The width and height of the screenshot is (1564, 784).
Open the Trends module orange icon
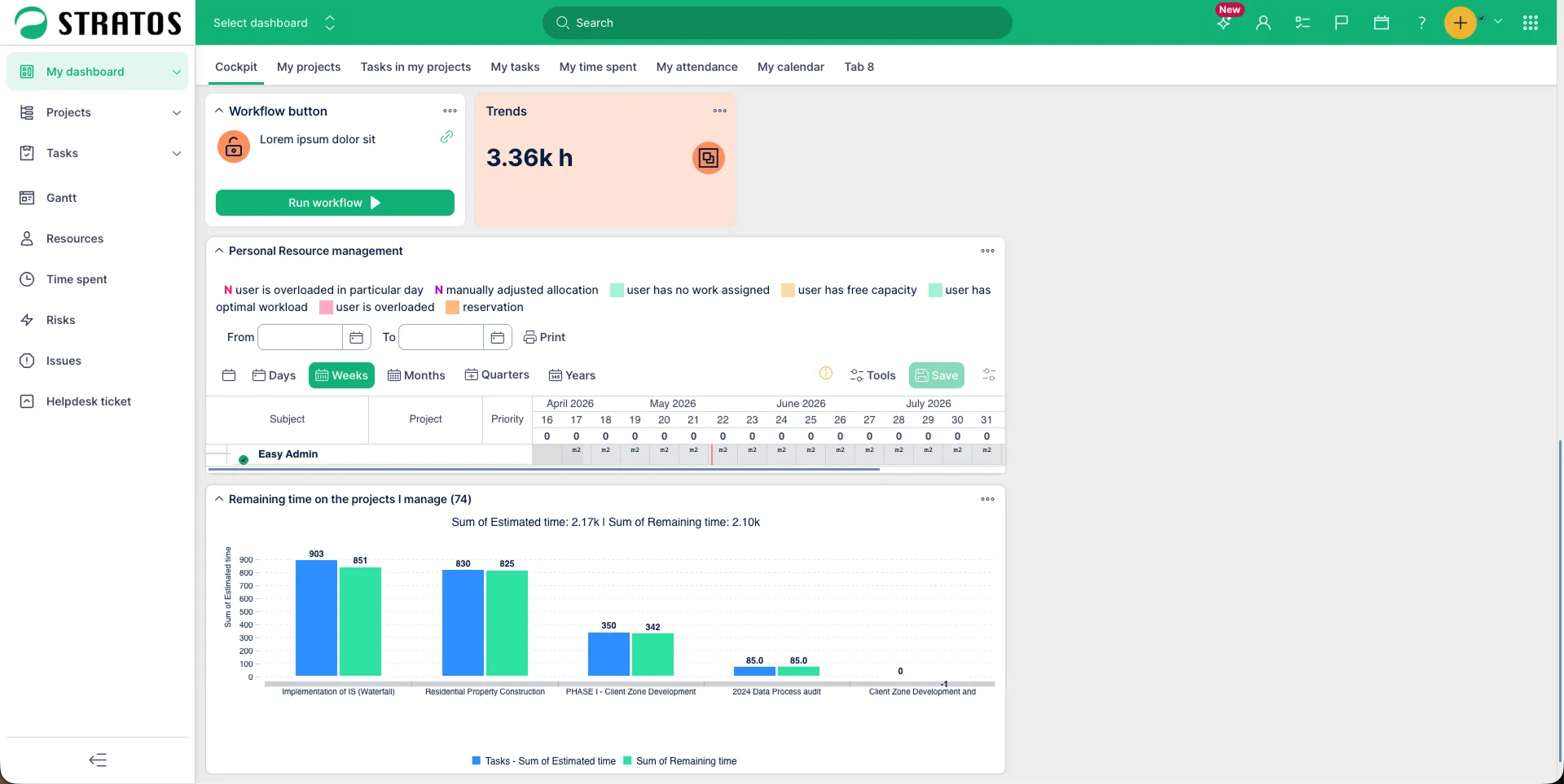709,158
